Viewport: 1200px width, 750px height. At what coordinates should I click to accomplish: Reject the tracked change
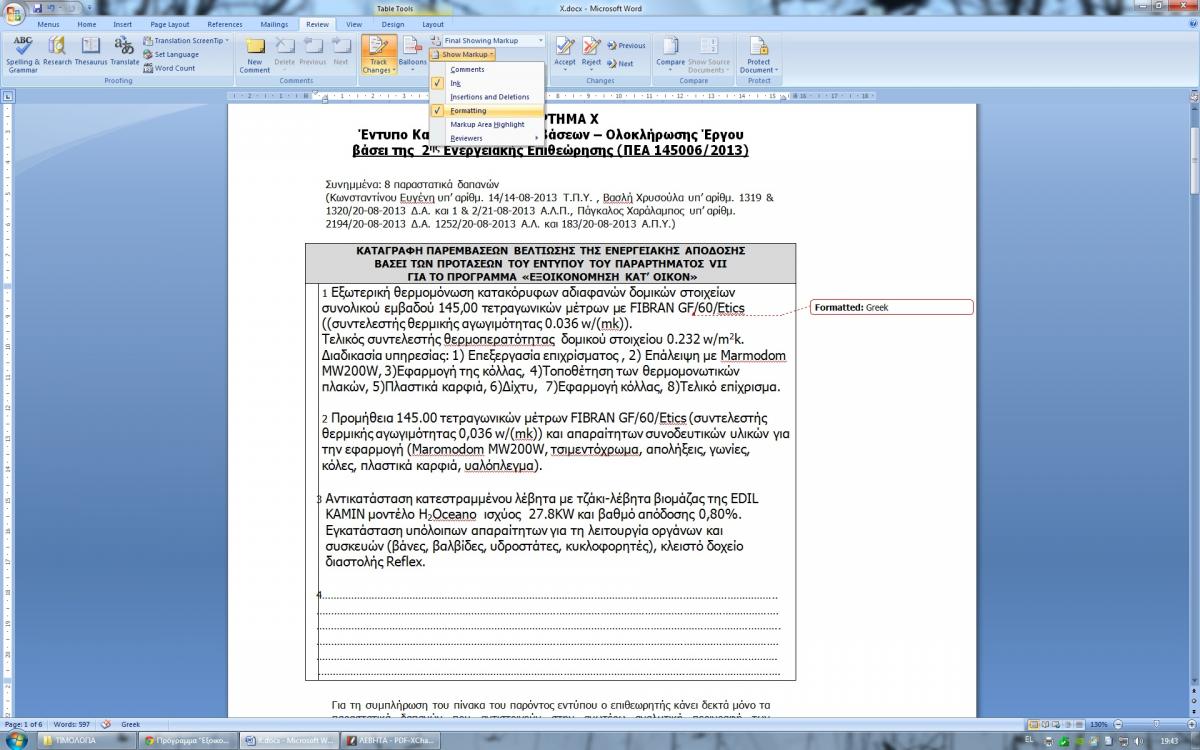tap(592, 47)
